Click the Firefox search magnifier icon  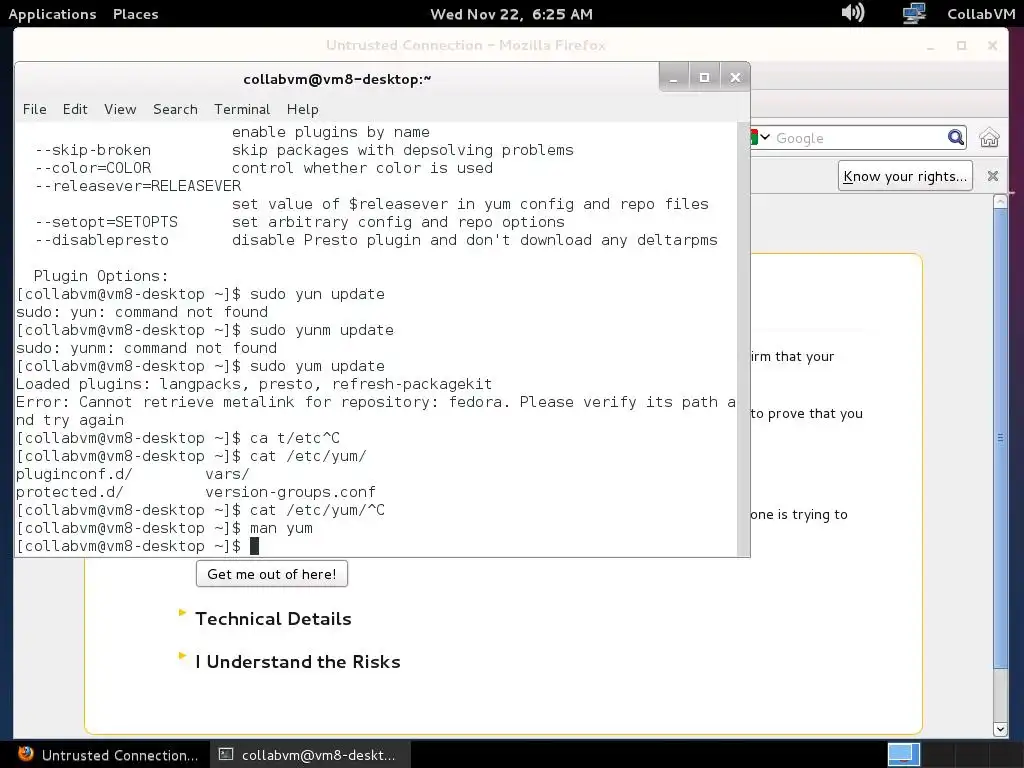955,137
